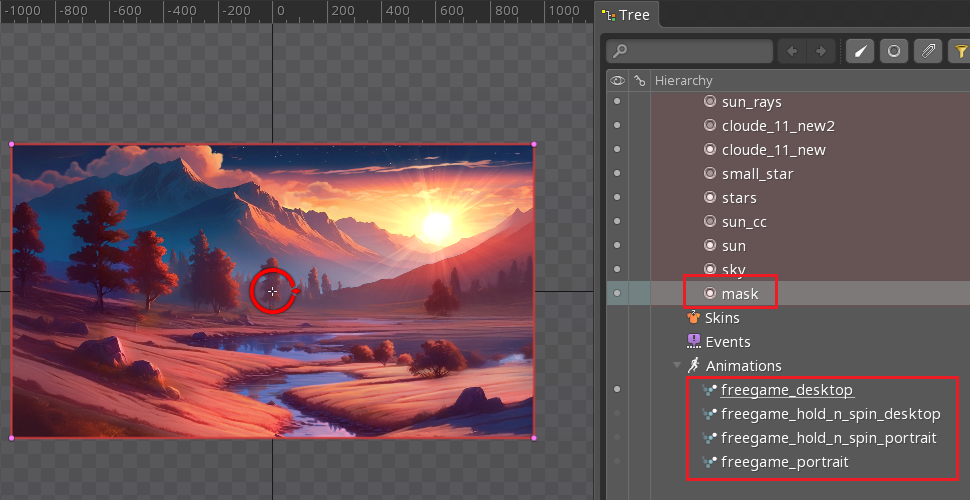Click the Skins shirt icon
Viewport: 970px width, 500px height.
pos(694,318)
